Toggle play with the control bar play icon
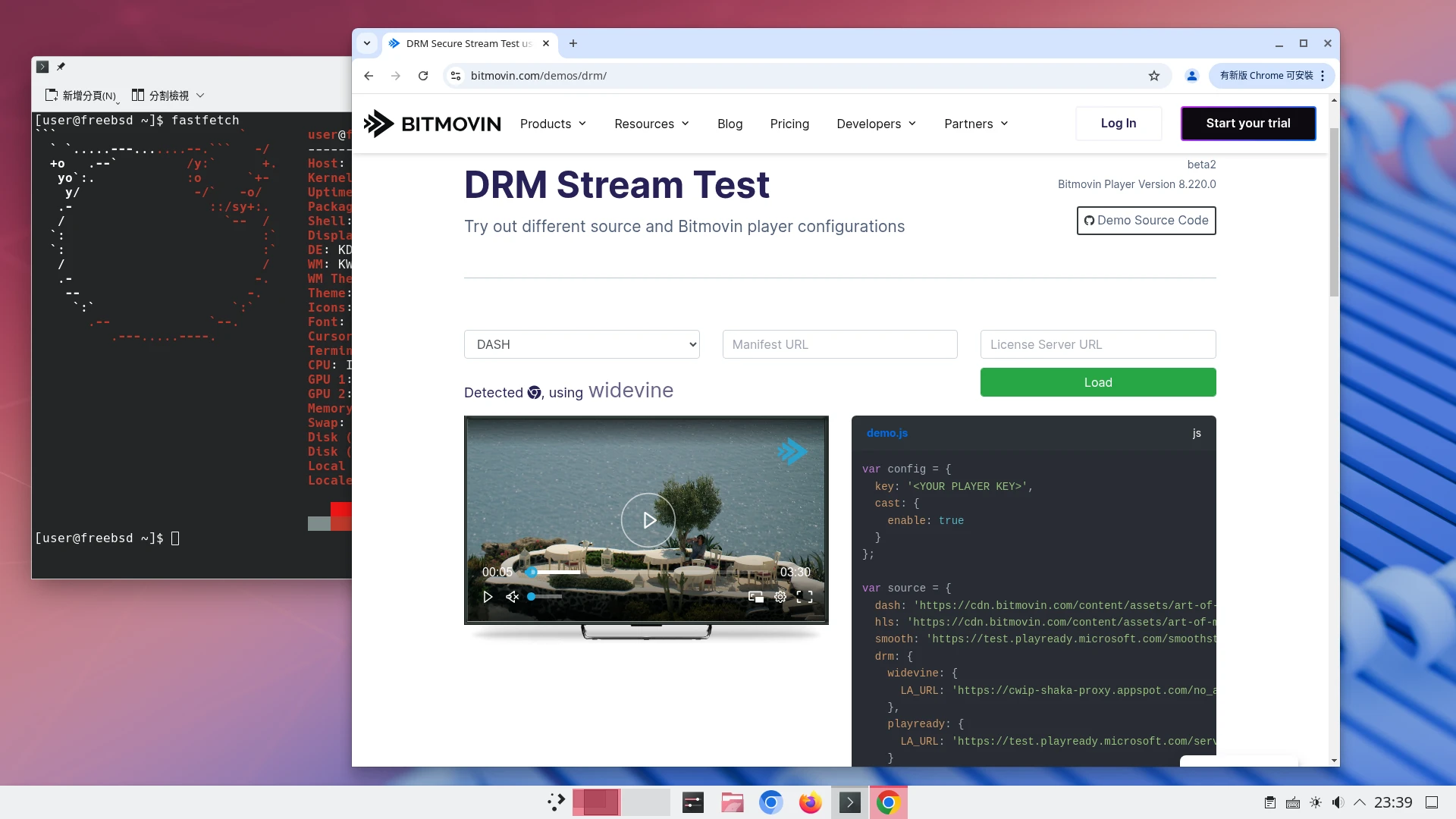Viewport: 1456px width, 819px height. point(488,597)
